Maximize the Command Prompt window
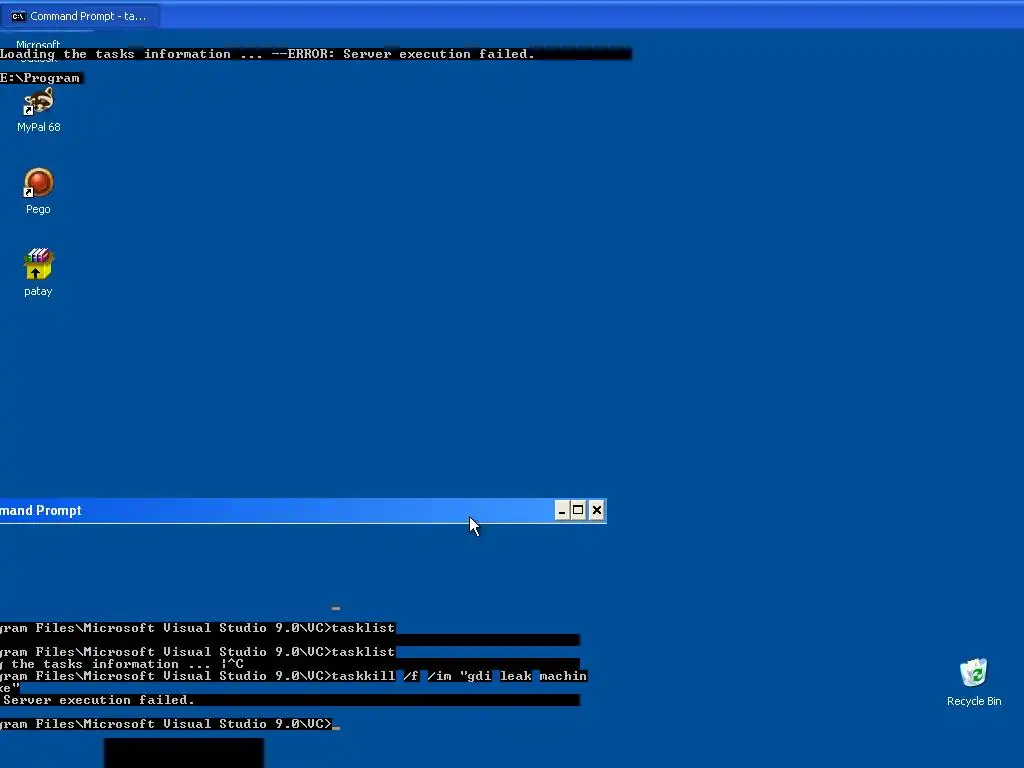The width and height of the screenshot is (1024, 768). coord(579,510)
